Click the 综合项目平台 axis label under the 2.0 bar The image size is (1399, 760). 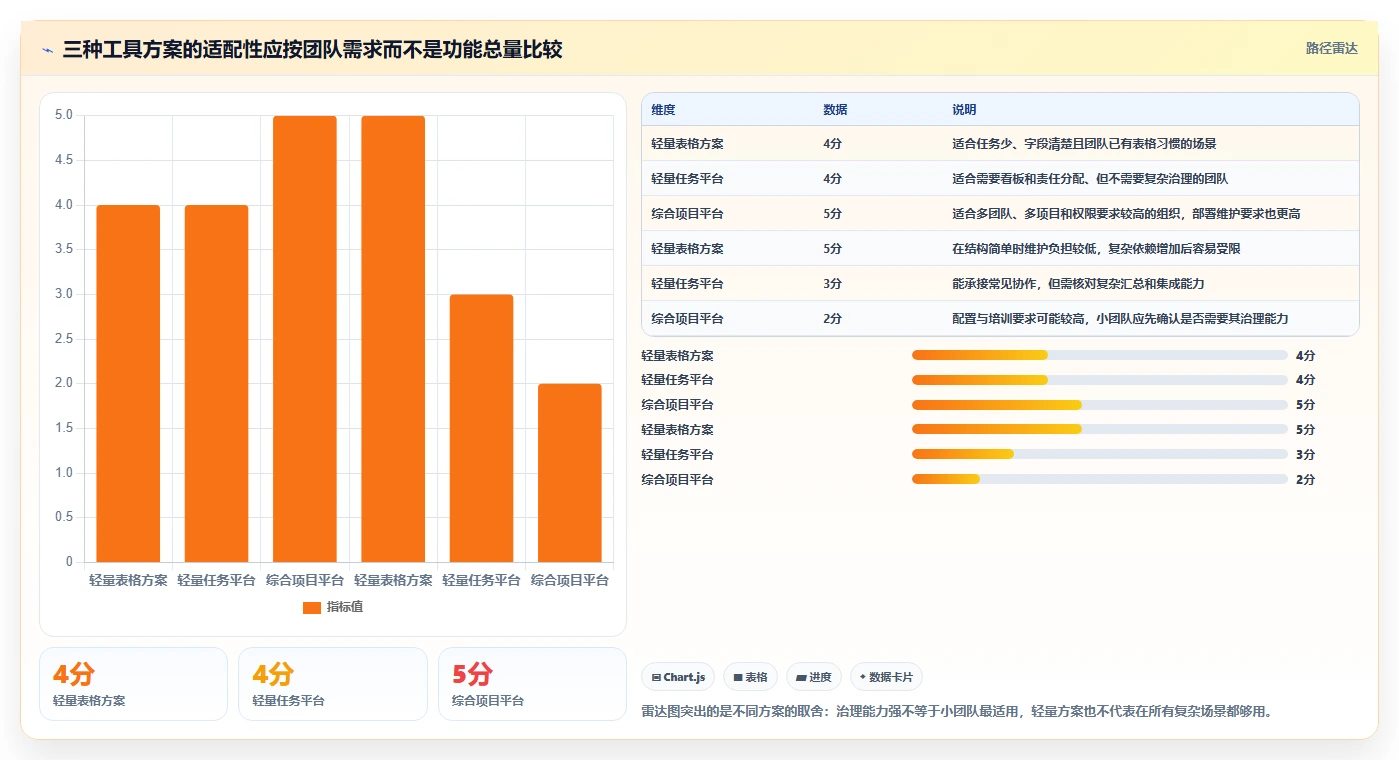(570, 580)
